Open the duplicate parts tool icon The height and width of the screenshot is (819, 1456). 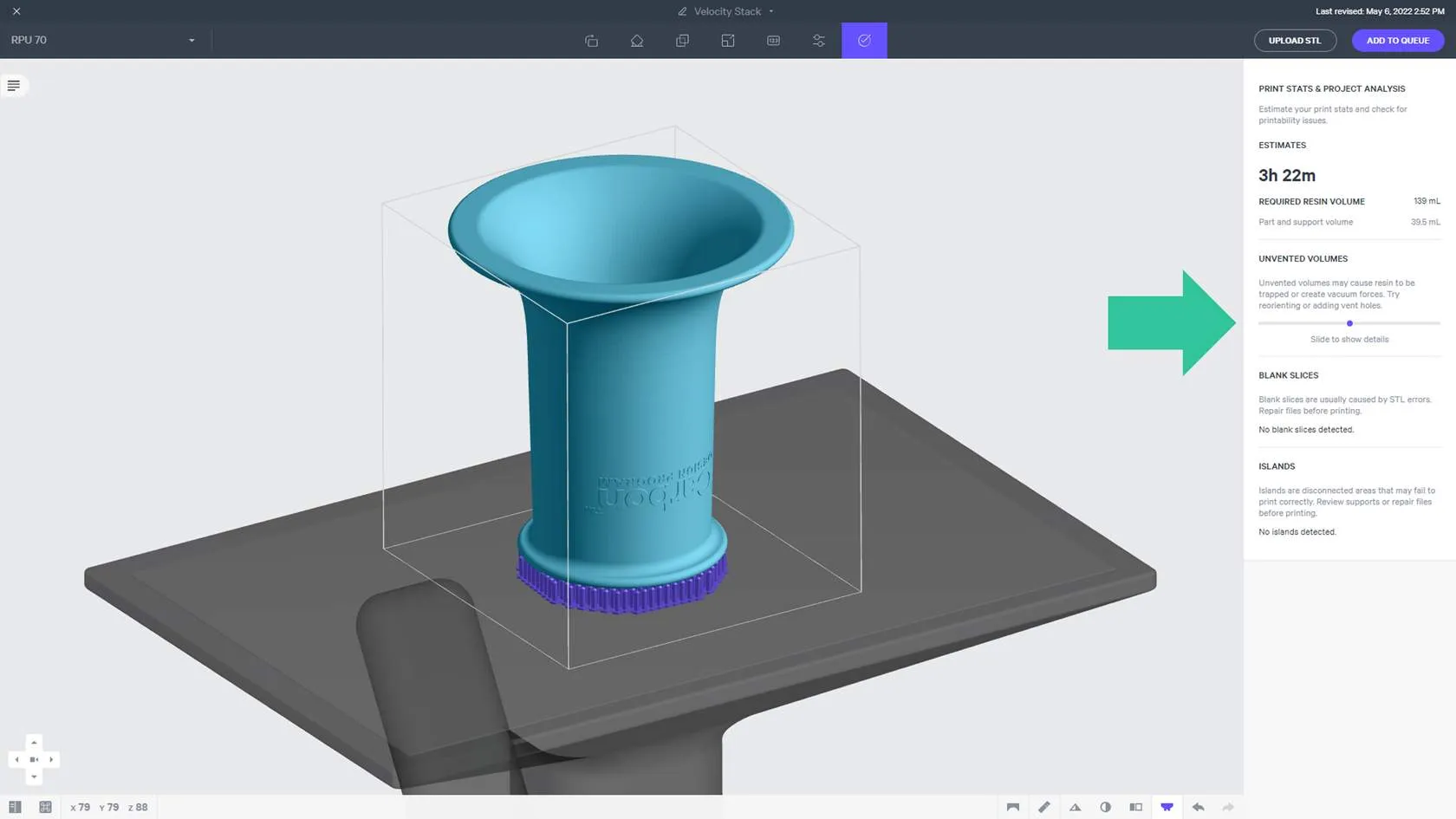[682, 41]
